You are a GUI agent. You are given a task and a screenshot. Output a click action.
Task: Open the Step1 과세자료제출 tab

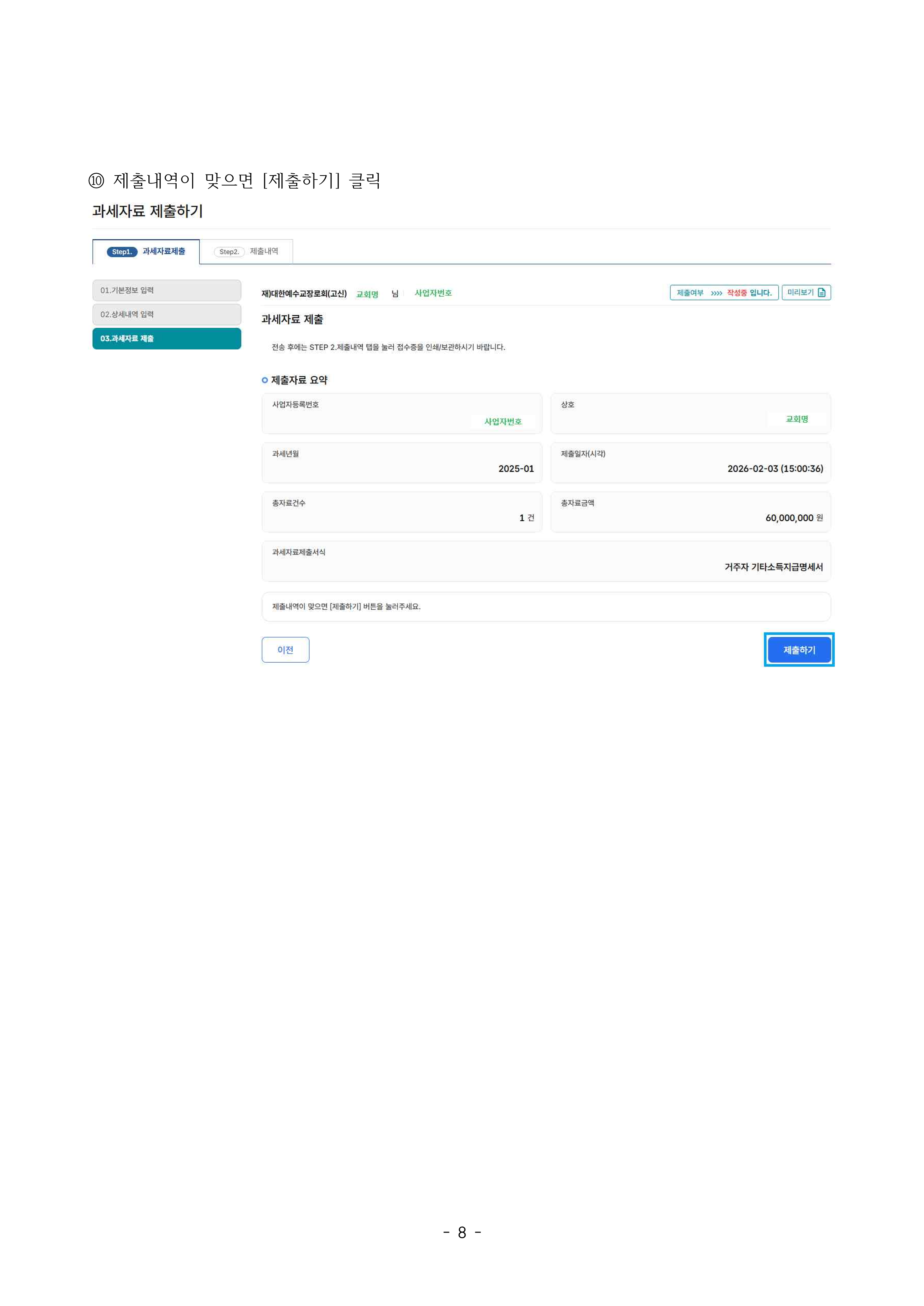click(146, 252)
